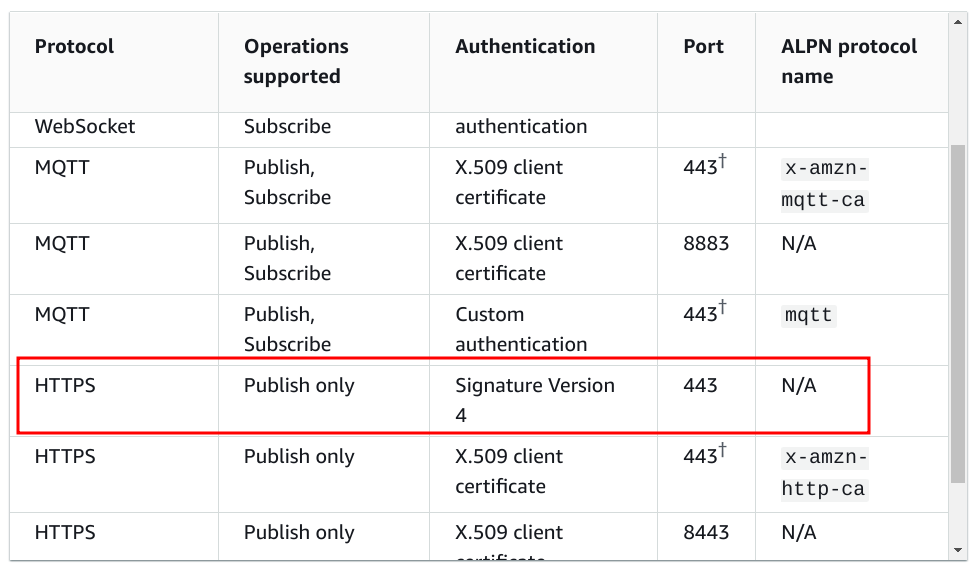This screenshot has width=979, height=571.
Task: Select the x-amzn-mqtt-ca ALPN value
Action: click(x=824, y=184)
